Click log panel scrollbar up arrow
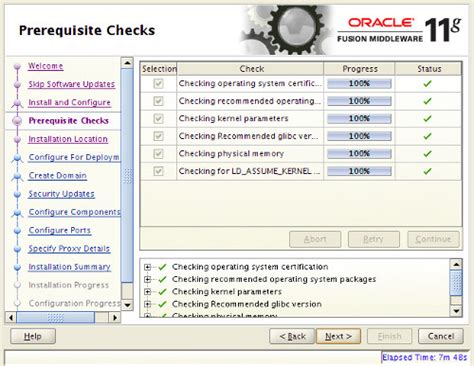Screen dimensions: 474x366 click(456, 264)
